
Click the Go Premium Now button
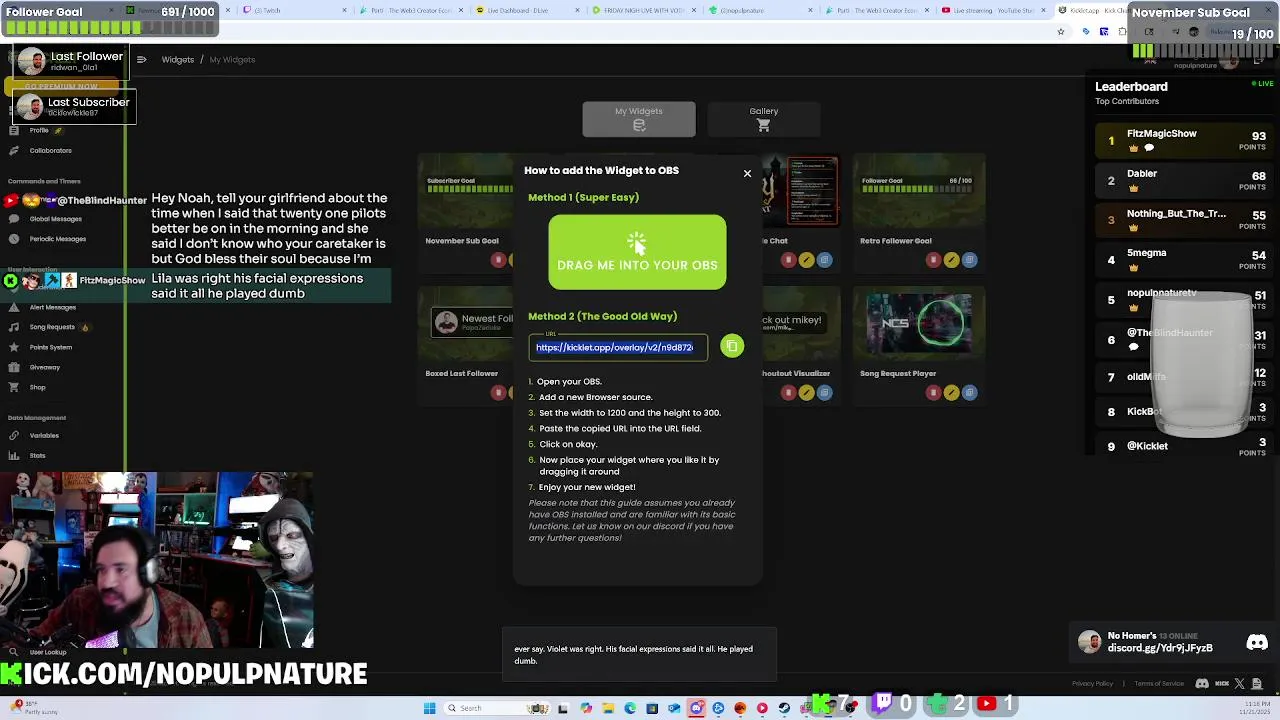pos(62,87)
